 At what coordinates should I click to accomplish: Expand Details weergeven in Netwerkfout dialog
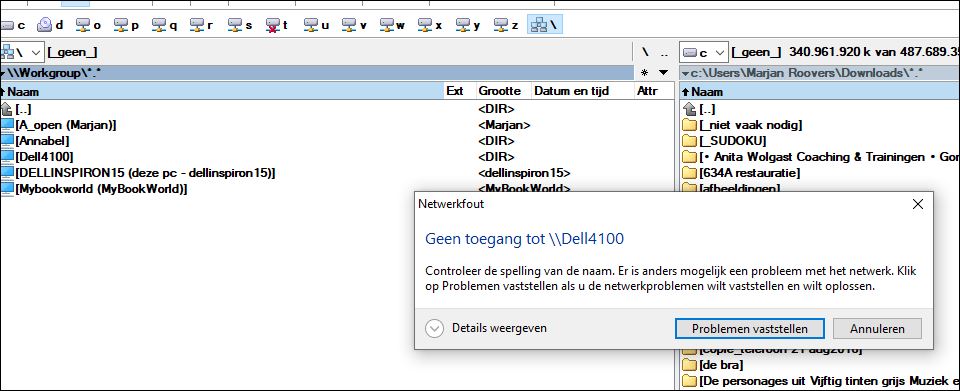click(486, 328)
